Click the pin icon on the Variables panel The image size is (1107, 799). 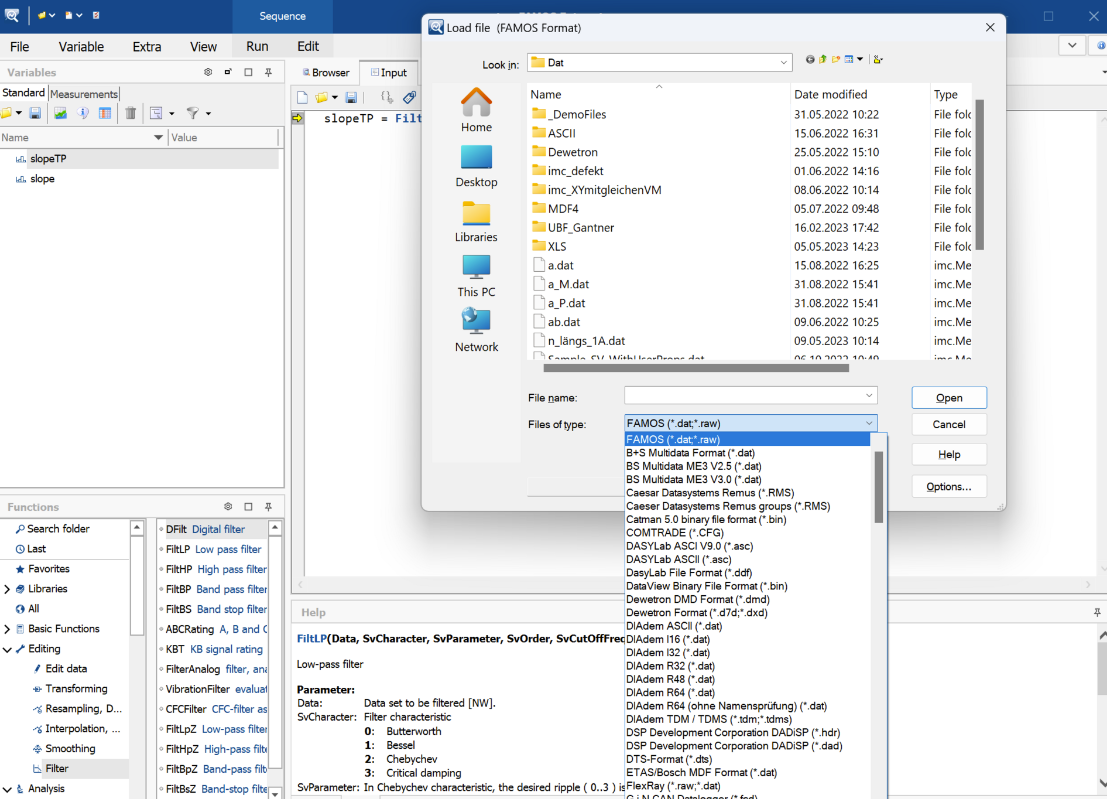pos(268,72)
